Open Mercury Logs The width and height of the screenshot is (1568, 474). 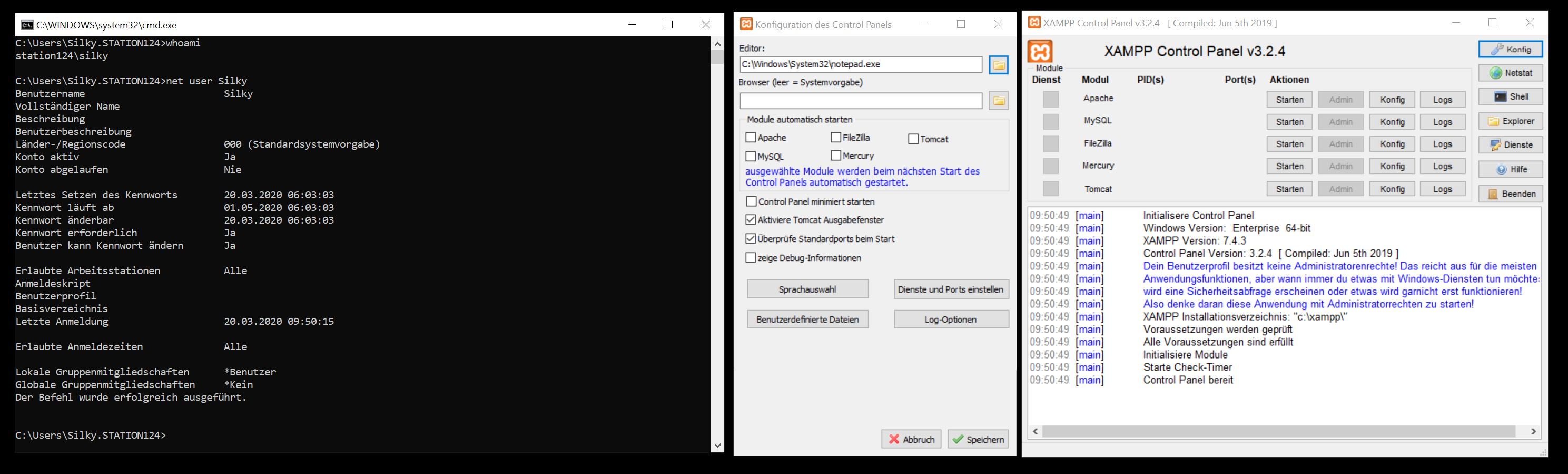pyautogui.click(x=1443, y=166)
